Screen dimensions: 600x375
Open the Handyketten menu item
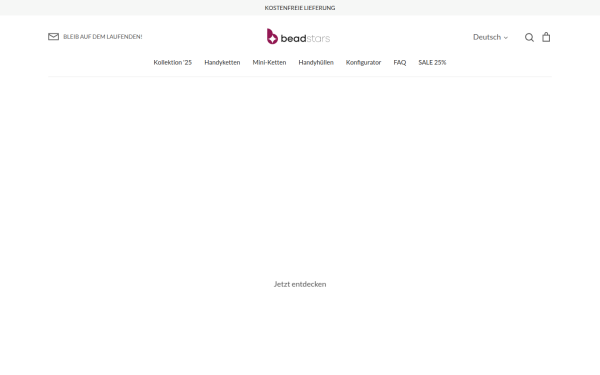tap(222, 62)
